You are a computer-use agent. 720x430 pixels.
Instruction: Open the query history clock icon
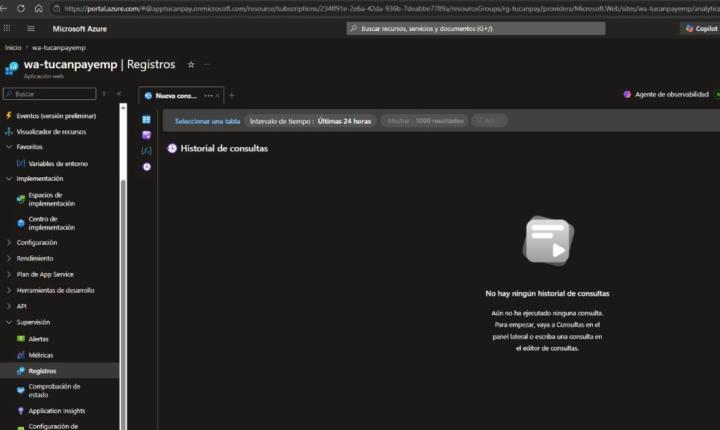[146, 167]
